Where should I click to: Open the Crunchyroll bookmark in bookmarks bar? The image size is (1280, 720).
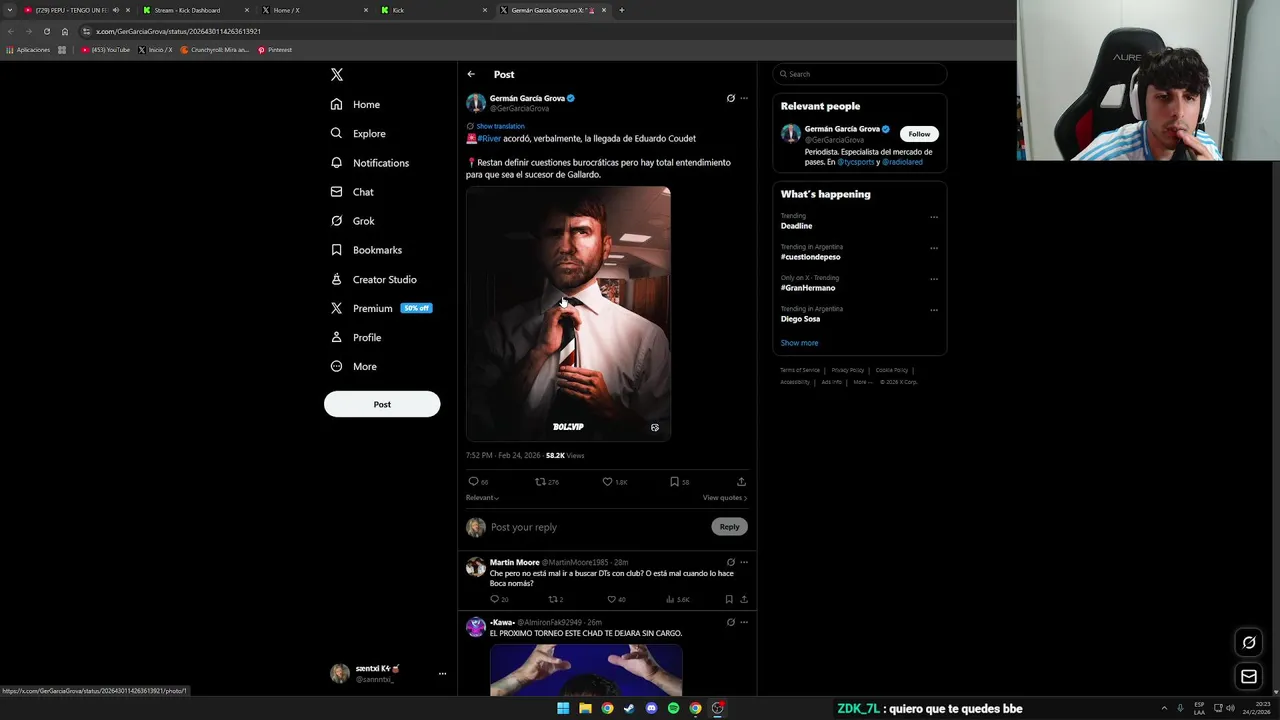[x=215, y=50]
